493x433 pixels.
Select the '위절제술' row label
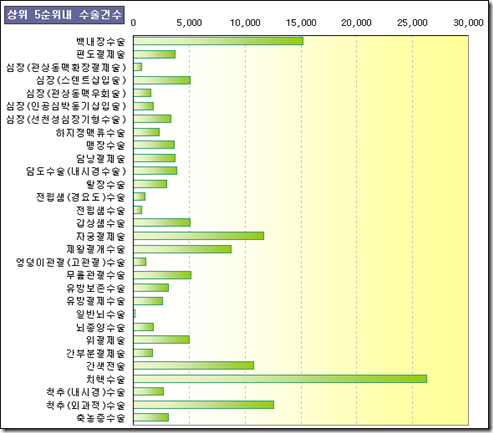pos(105,340)
